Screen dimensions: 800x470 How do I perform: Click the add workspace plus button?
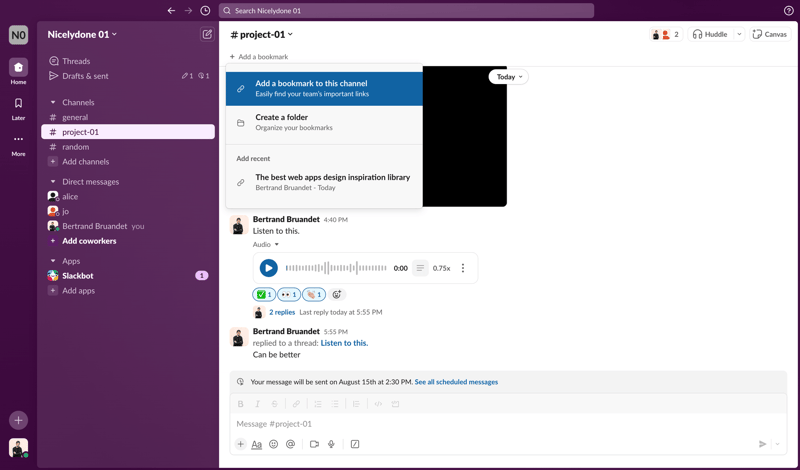coord(18,420)
